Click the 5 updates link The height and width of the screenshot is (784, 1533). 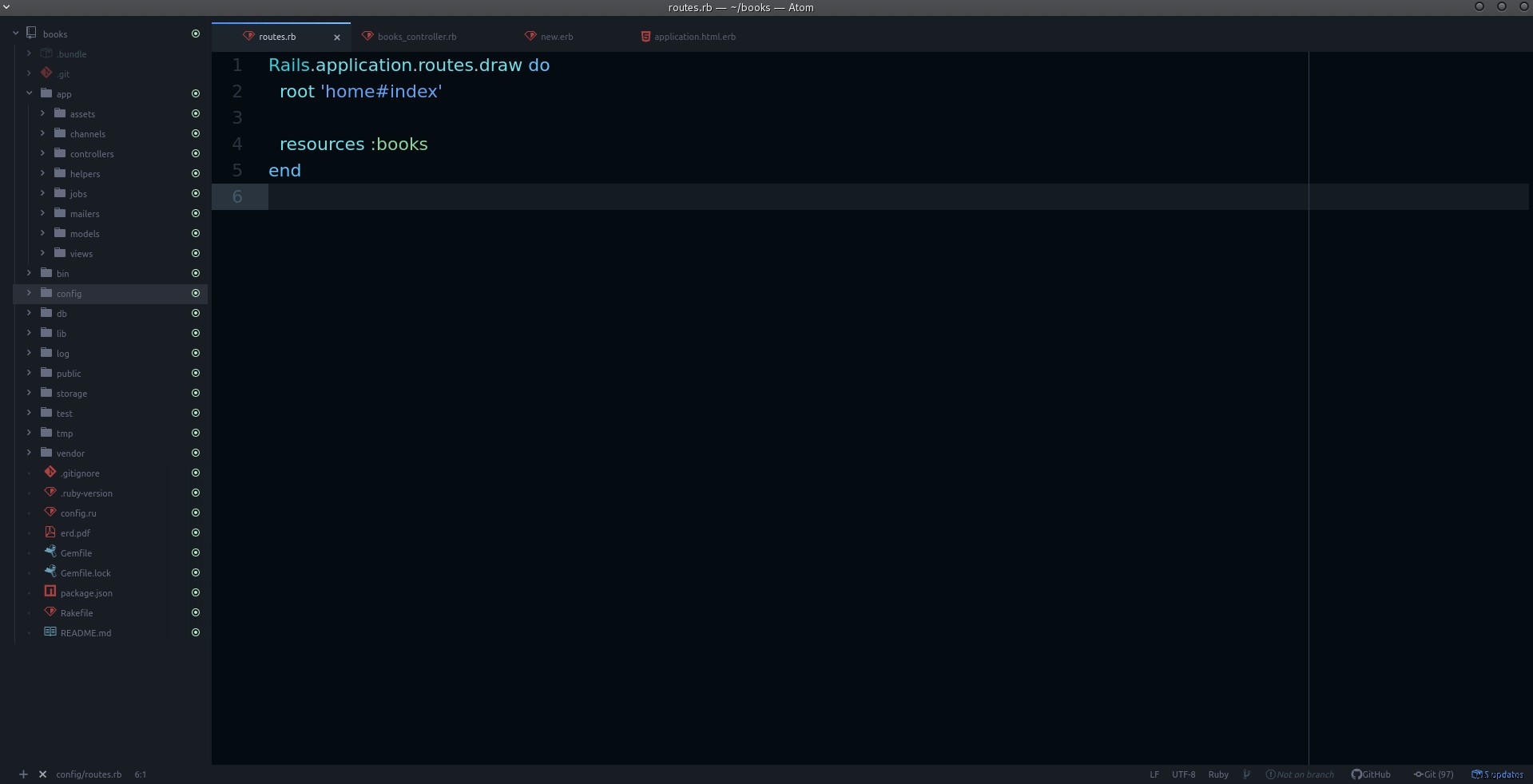[x=1498, y=774]
